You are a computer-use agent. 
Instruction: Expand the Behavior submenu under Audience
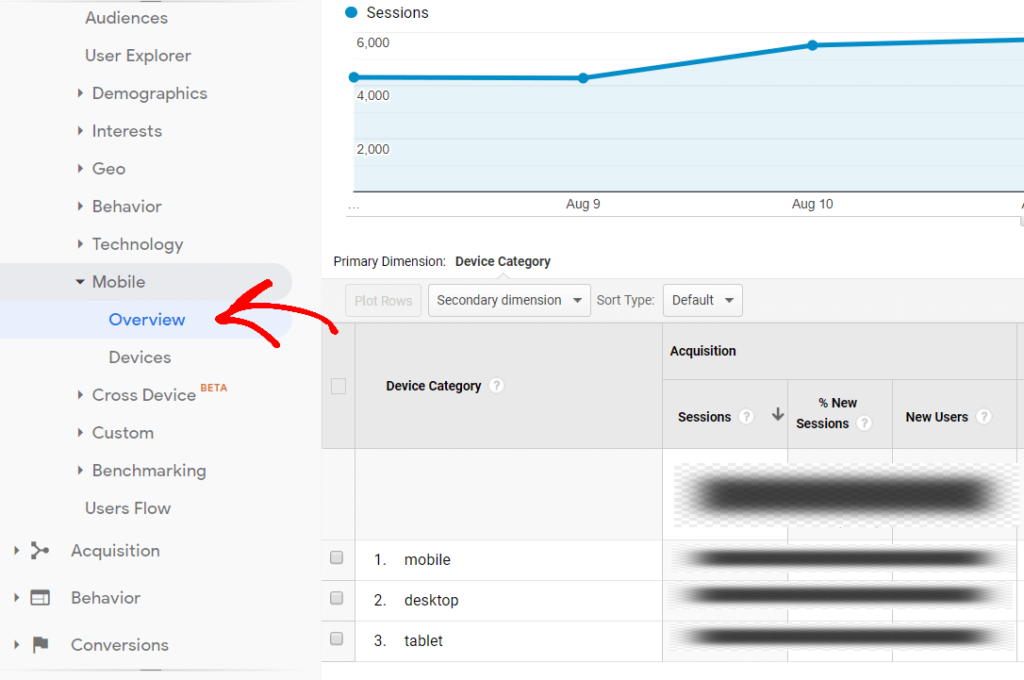coord(80,206)
